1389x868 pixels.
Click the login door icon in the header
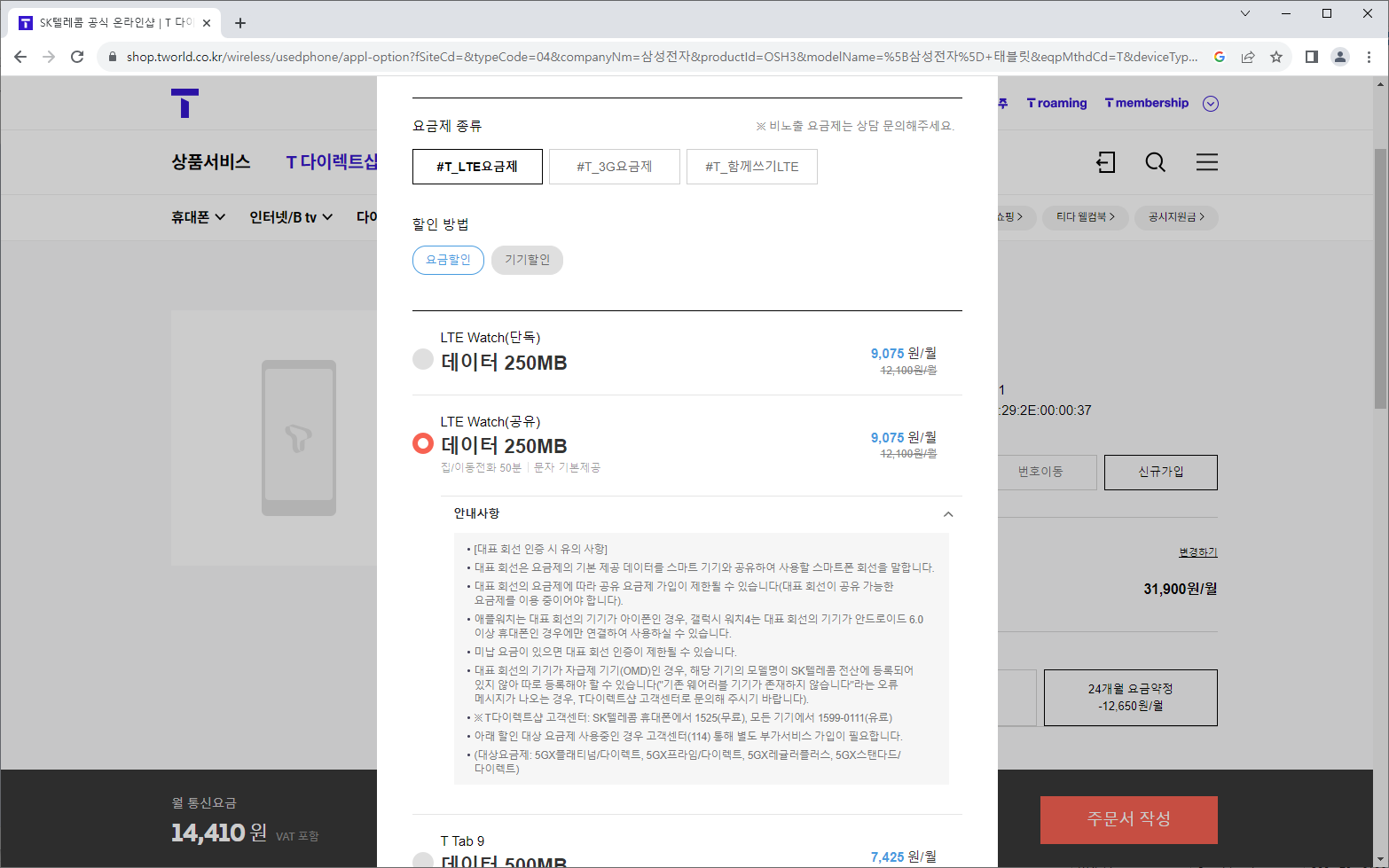point(1105,162)
